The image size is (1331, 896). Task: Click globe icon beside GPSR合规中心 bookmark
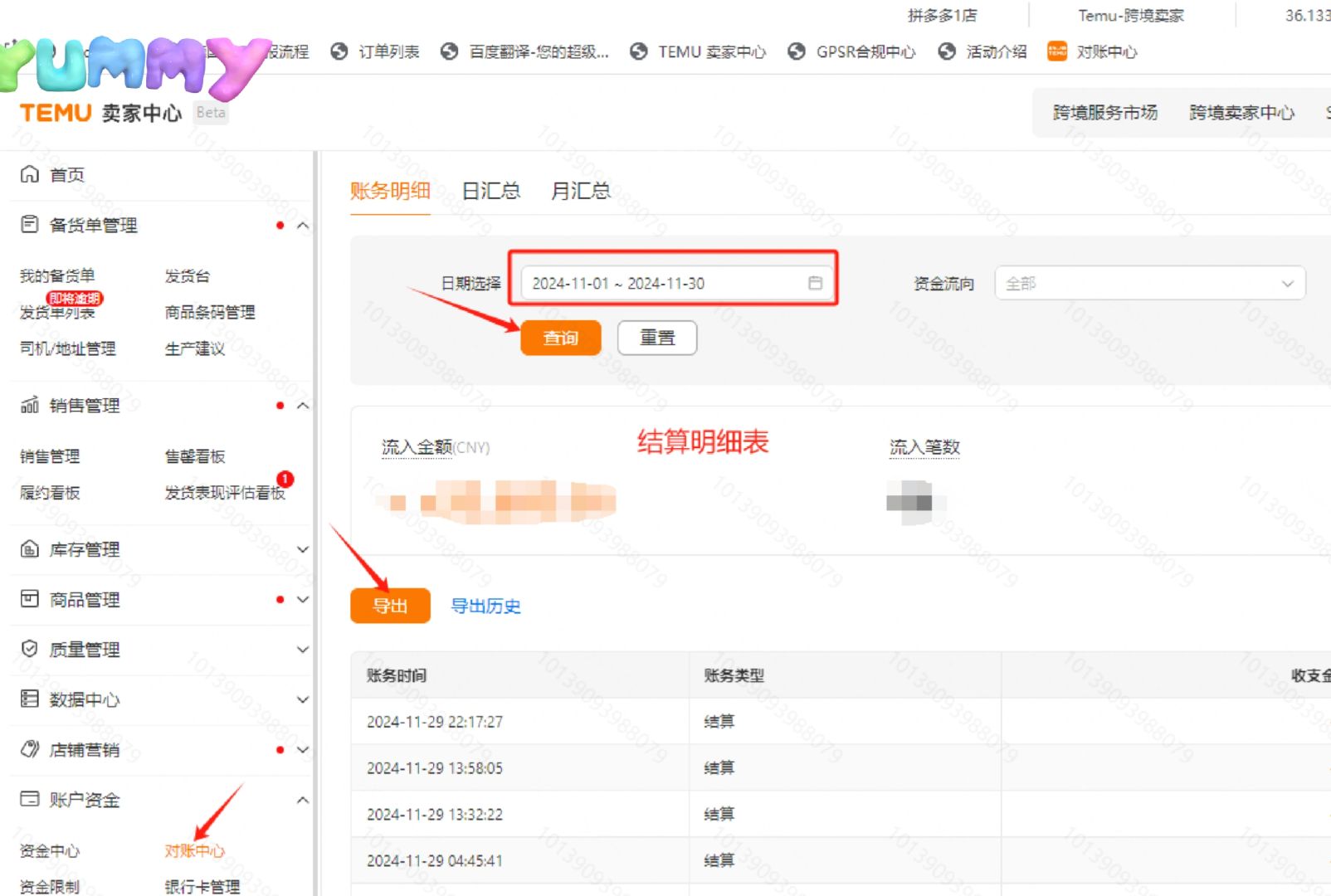tap(796, 51)
